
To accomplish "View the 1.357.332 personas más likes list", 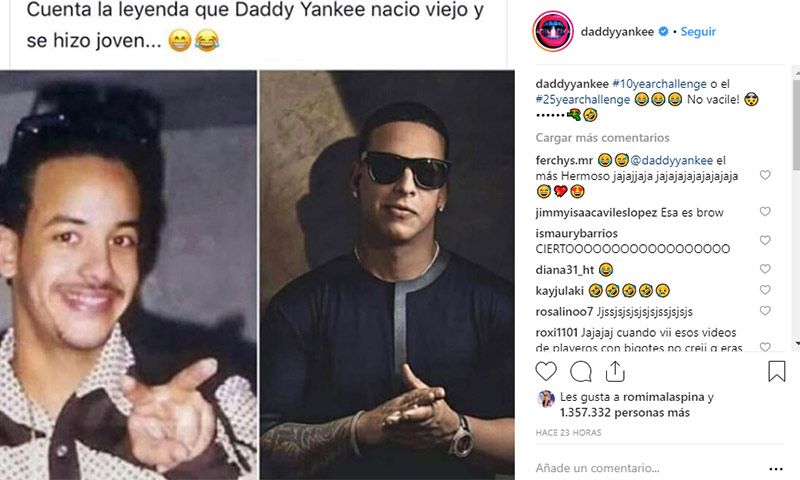I will coord(624,413).
